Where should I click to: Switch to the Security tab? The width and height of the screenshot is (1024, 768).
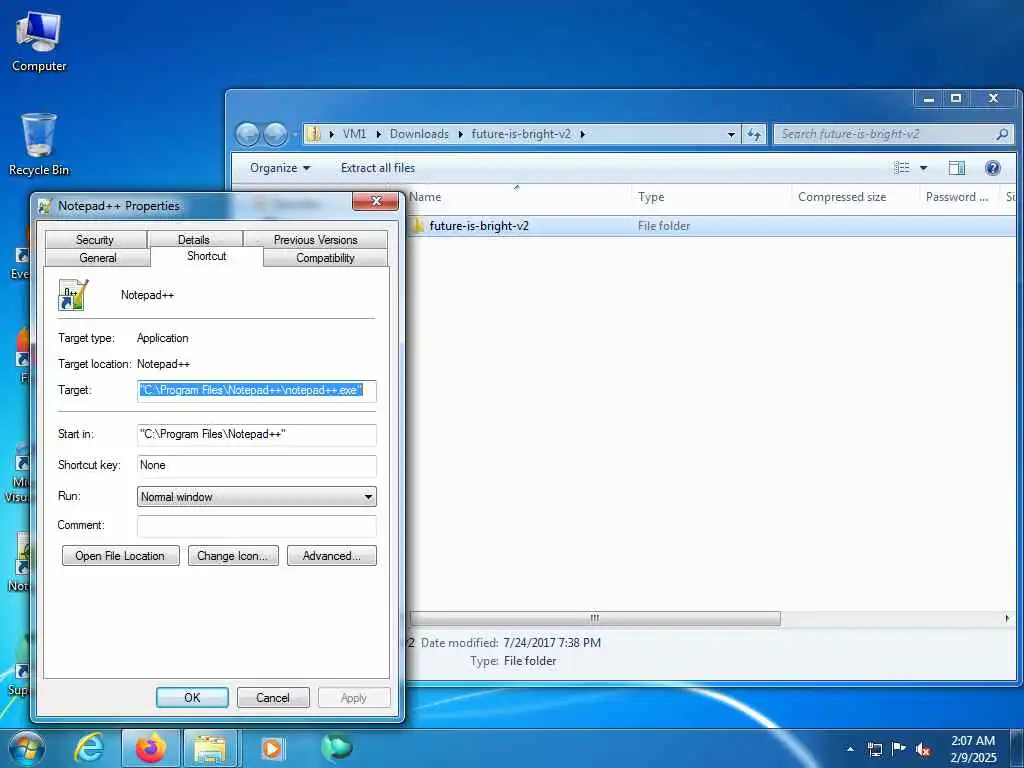pos(95,240)
